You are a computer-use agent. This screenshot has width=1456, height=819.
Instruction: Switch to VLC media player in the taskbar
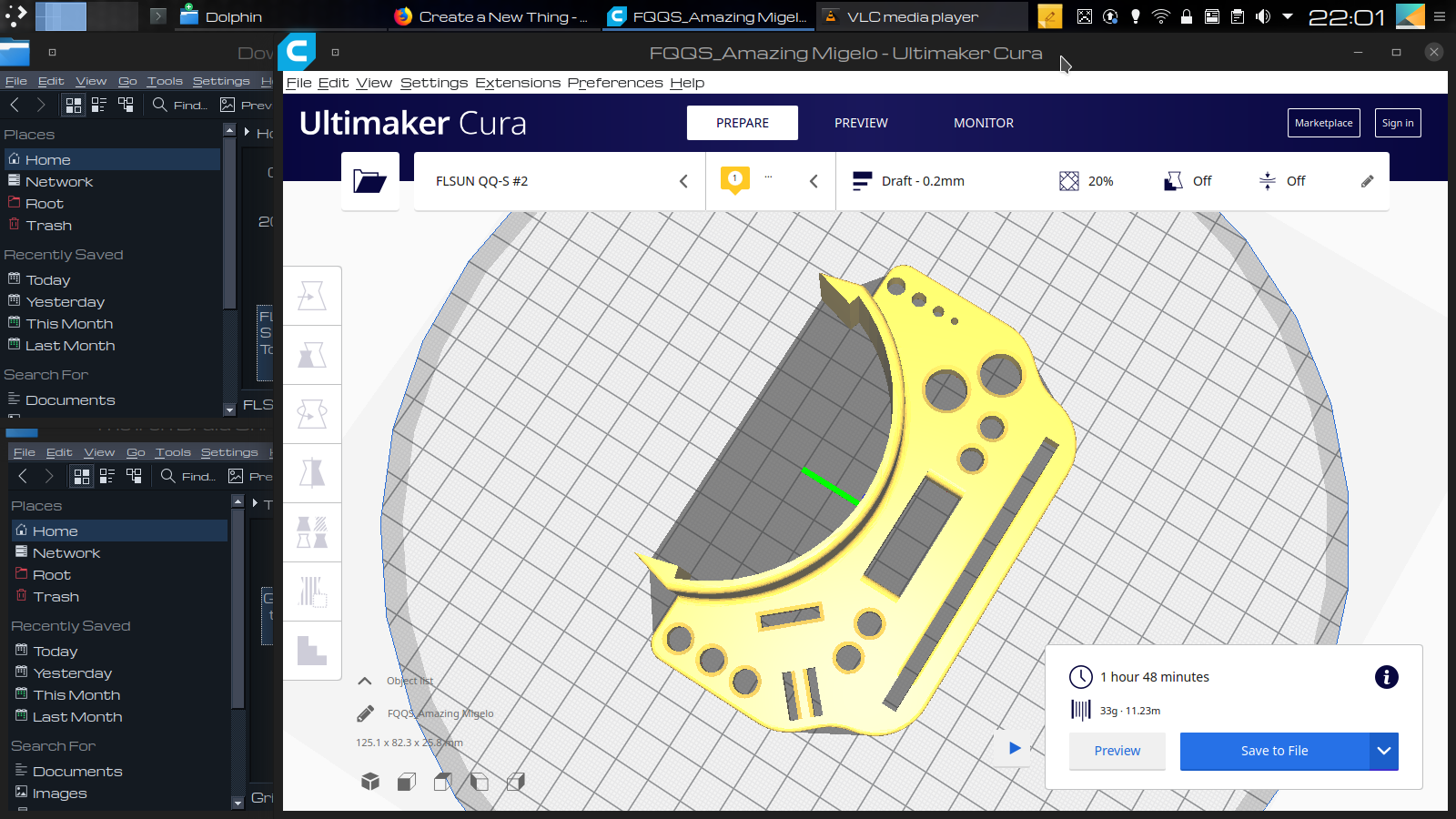[x=922, y=16]
